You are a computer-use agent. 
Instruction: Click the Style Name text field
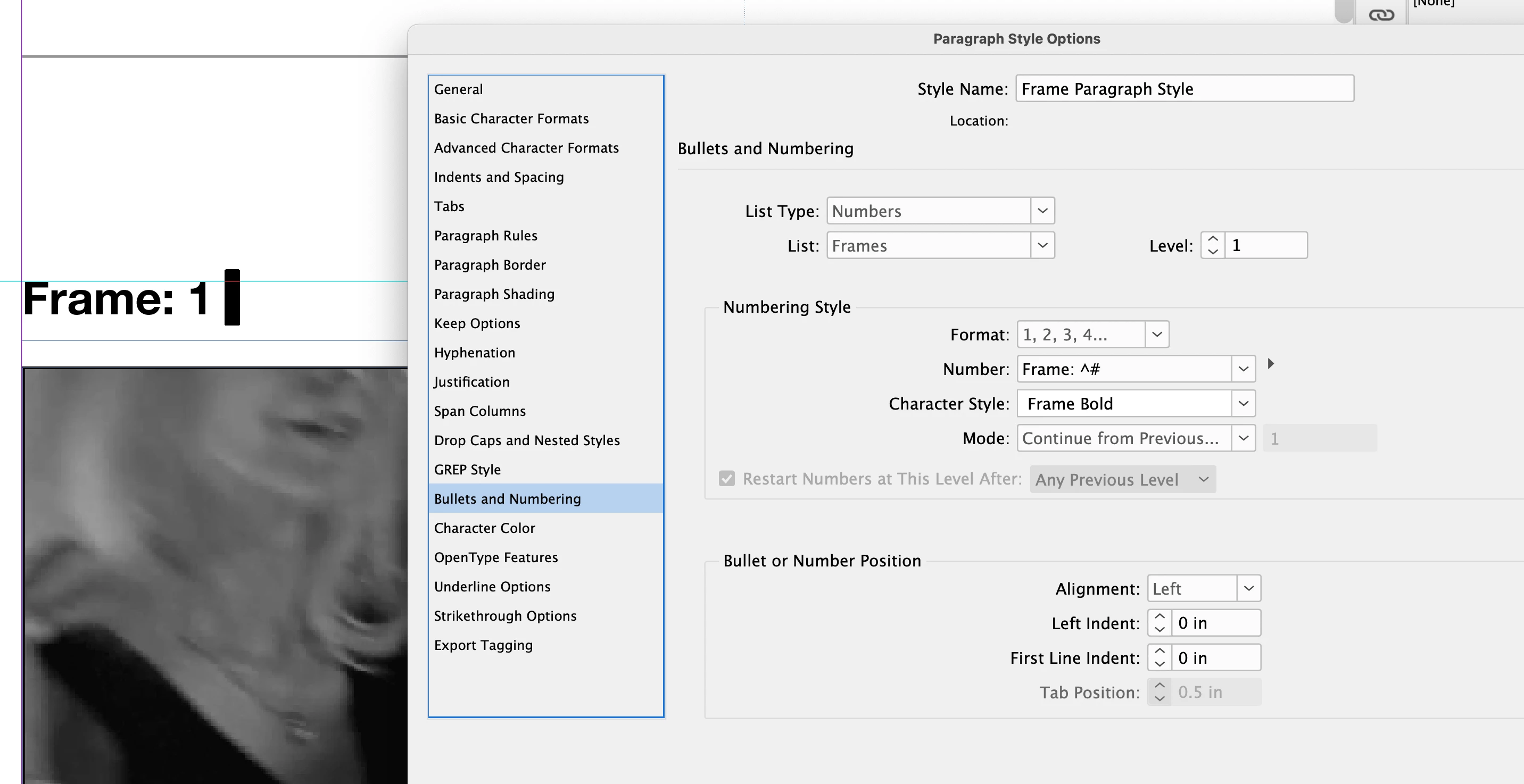coord(1184,89)
